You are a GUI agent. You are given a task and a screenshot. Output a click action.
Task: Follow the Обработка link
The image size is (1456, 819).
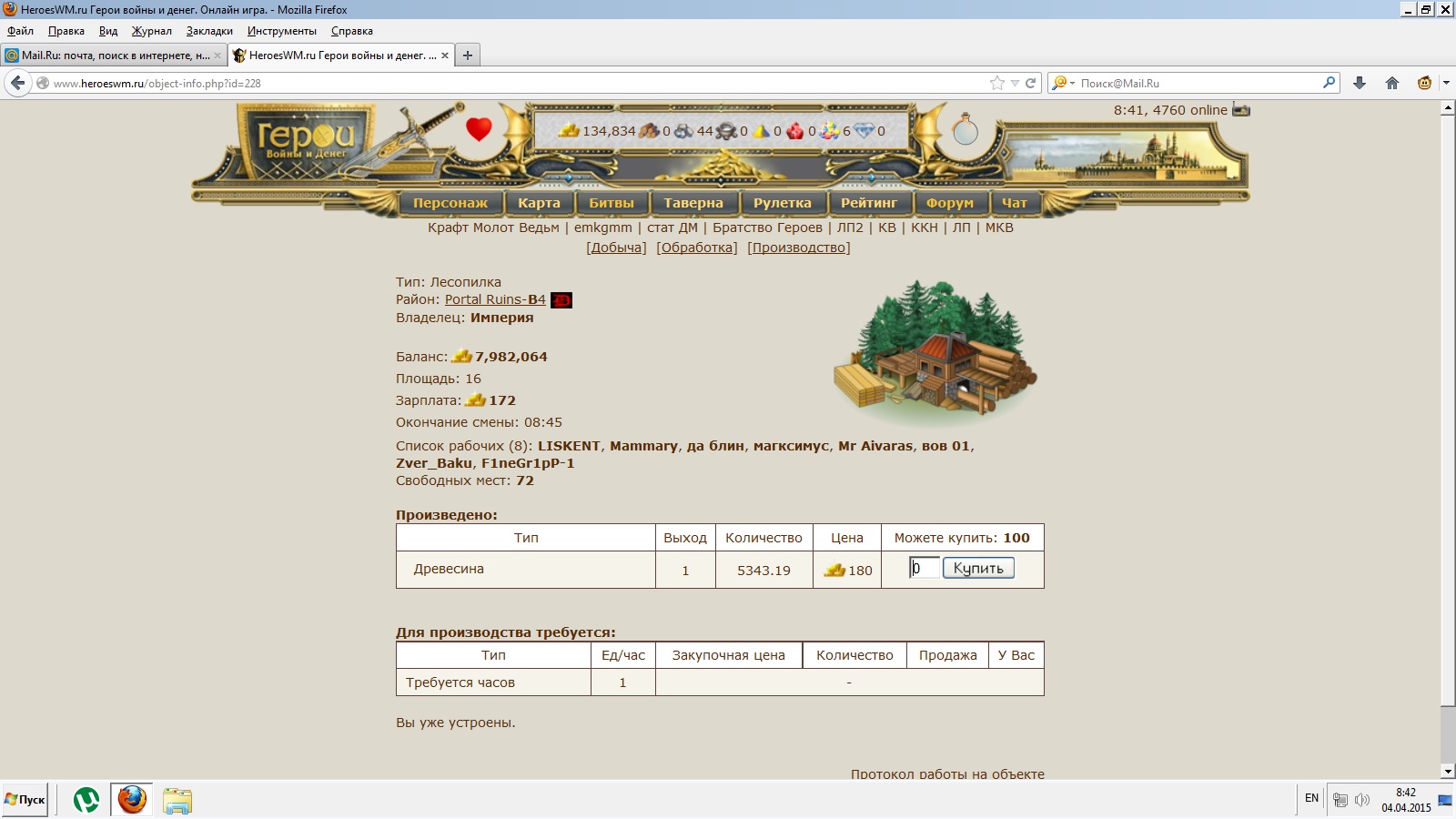point(697,248)
